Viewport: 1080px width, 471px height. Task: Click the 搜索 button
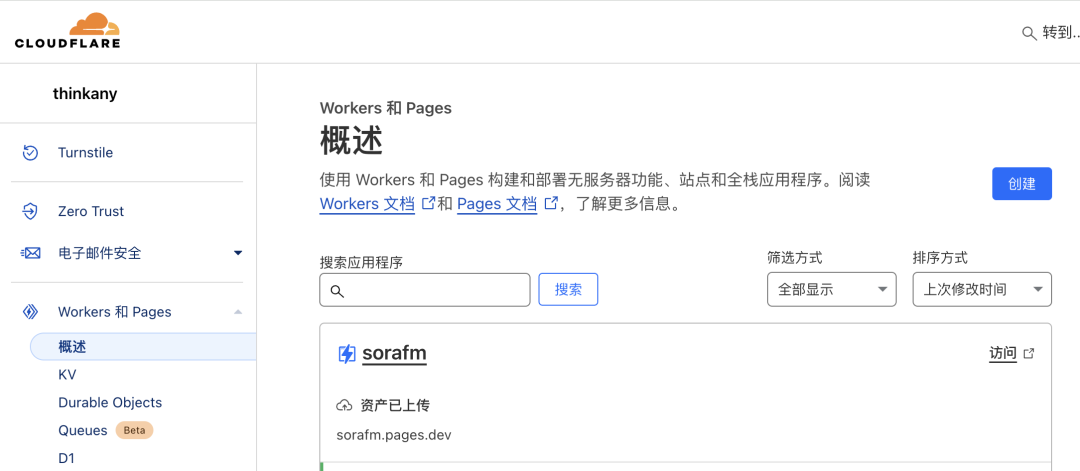coord(568,289)
